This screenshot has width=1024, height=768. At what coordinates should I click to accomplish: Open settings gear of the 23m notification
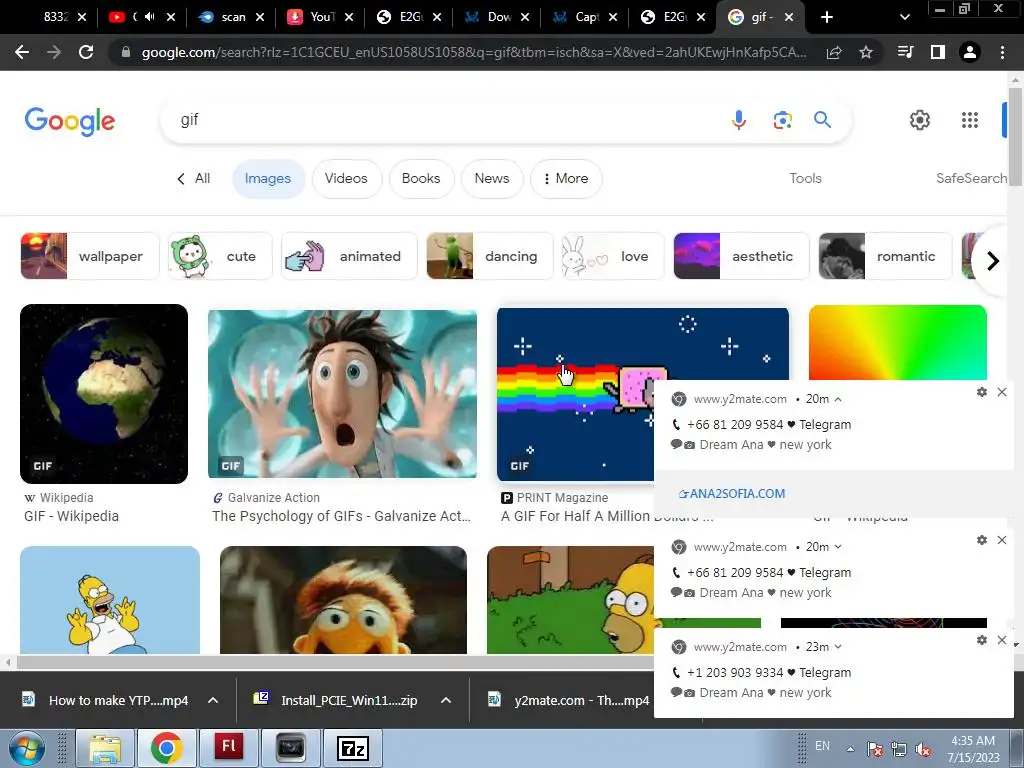pyautogui.click(x=982, y=640)
